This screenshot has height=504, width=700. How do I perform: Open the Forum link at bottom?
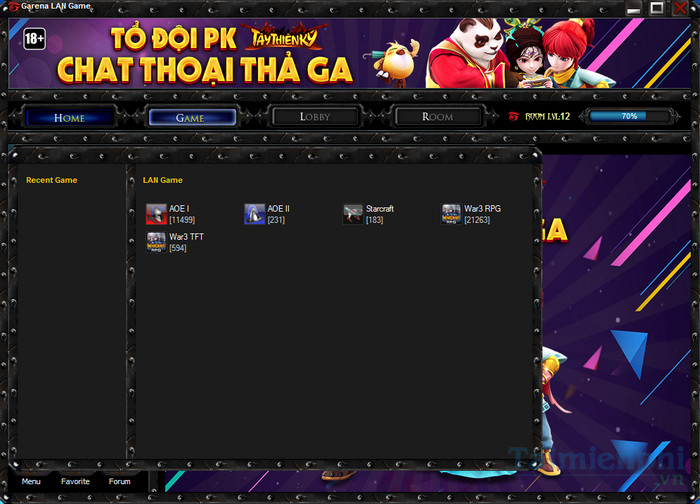click(x=120, y=481)
